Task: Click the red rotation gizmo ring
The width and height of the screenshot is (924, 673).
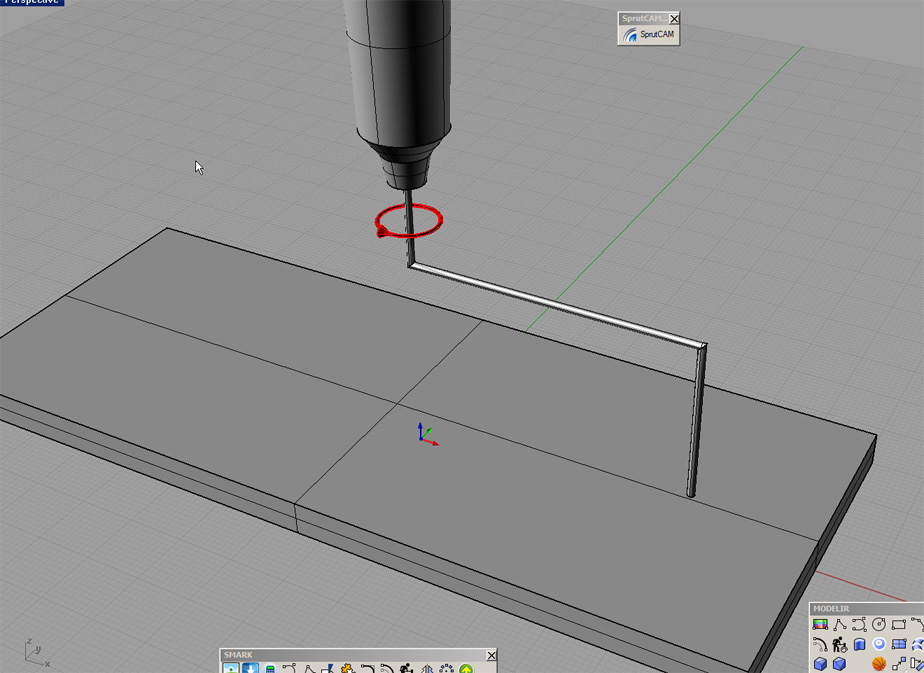Action: (436, 222)
